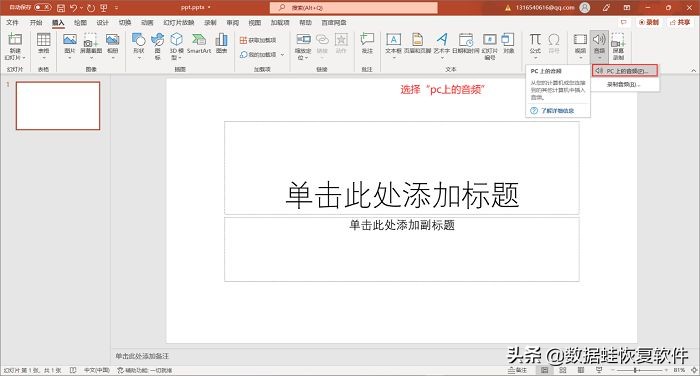Click the account avatar icon

point(584,8)
